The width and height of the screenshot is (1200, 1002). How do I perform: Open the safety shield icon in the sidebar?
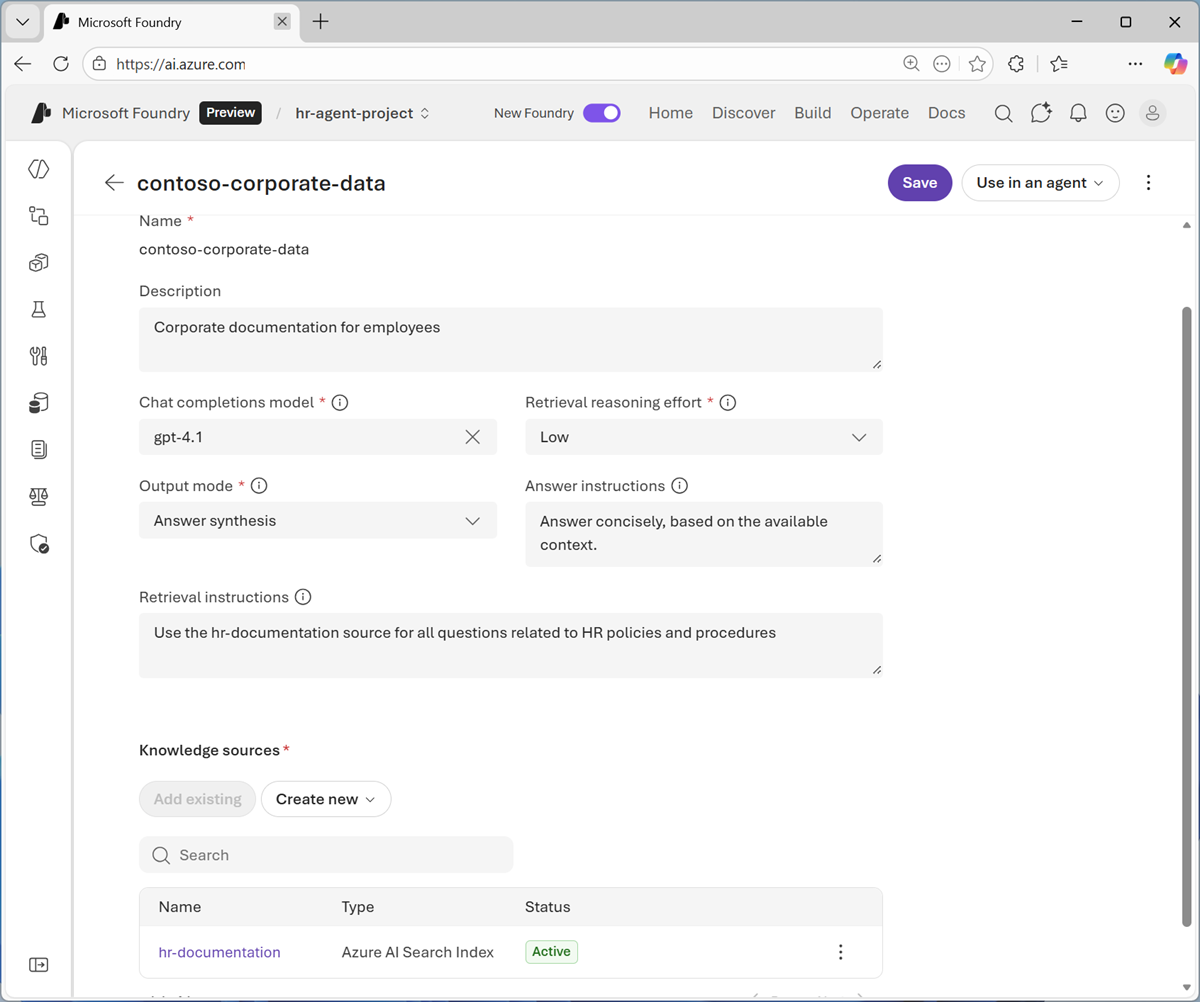(38, 543)
